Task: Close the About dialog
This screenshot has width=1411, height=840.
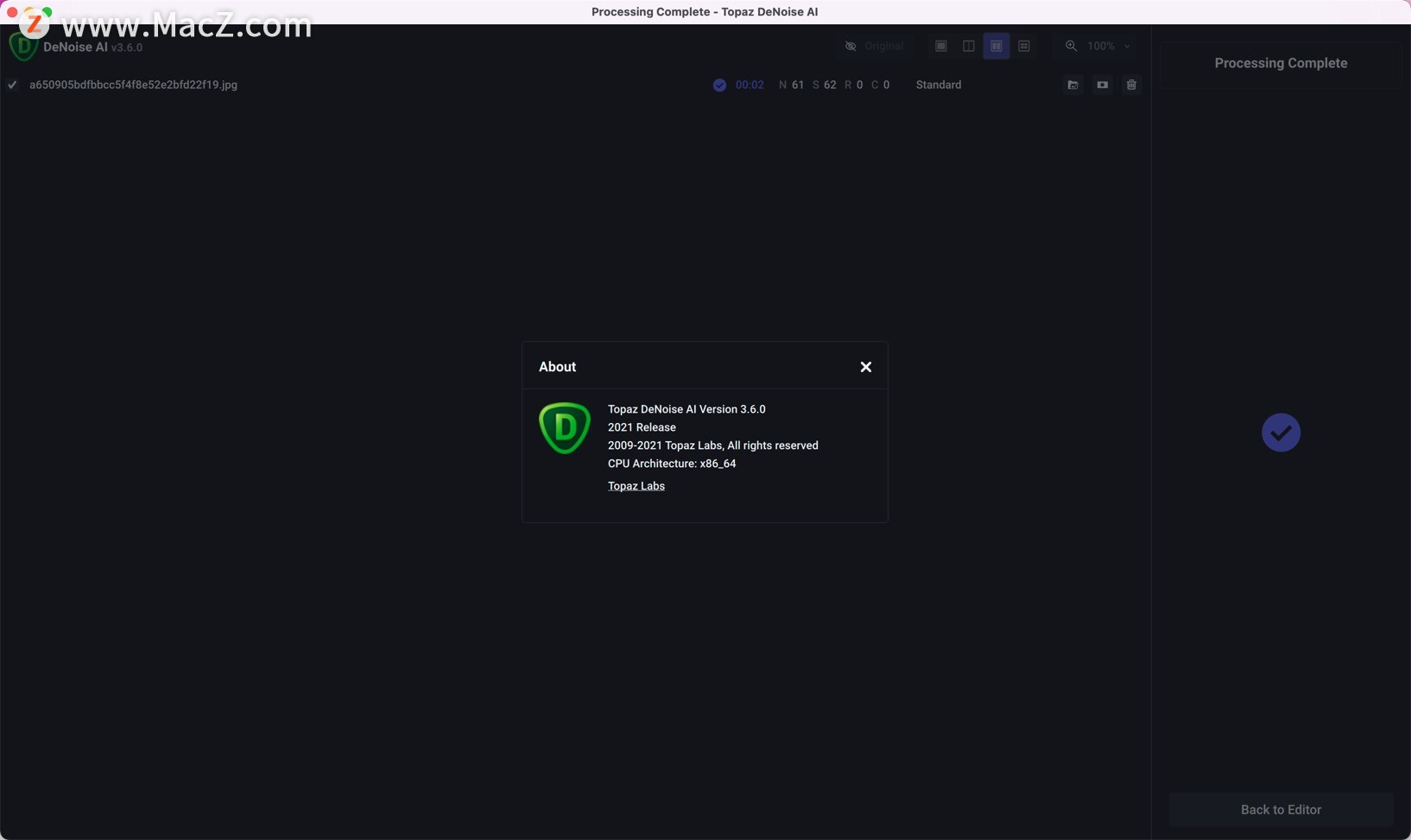Action: tap(865, 367)
